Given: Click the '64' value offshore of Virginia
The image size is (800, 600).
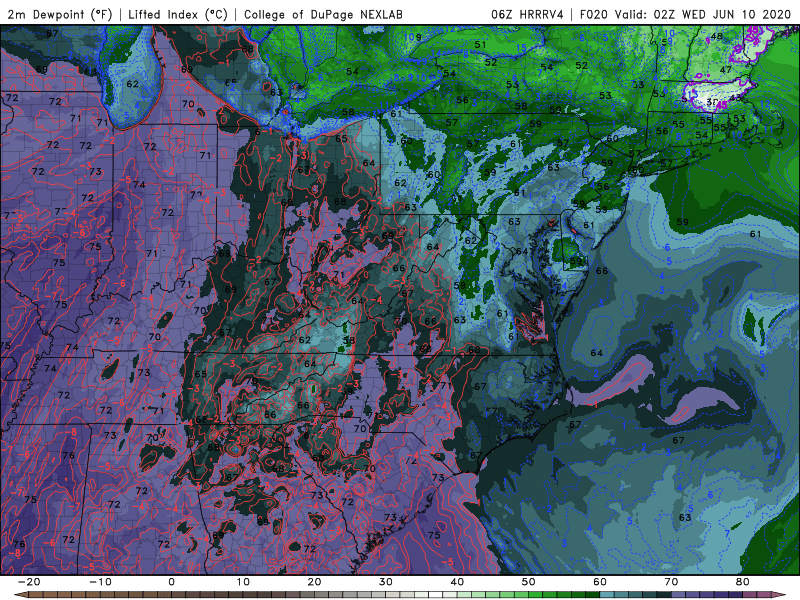Looking at the screenshot, I should 596,353.
